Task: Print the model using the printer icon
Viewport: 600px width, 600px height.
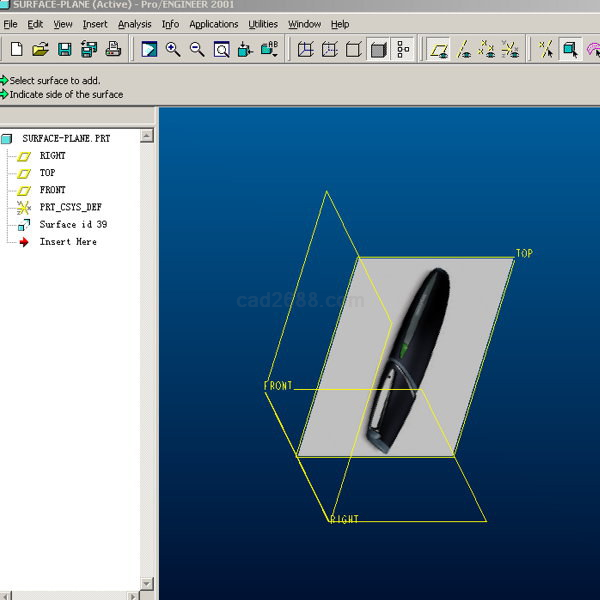Action: click(x=113, y=49)
